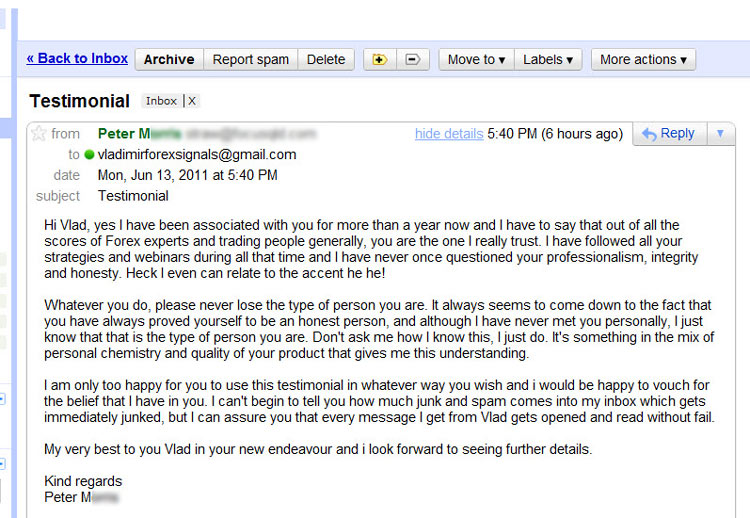Viewport: 750px width, 518px height.
Task: Click the Testimonial conversation title
Action: pyautogui.click(x=79, y=101)
